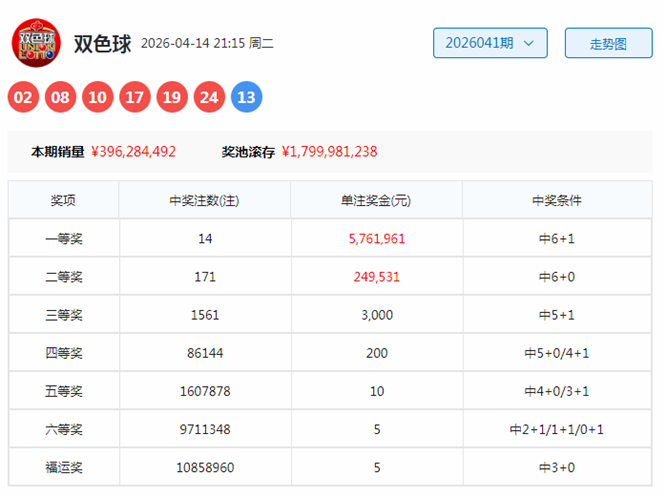664x494 pixels.
Task: Click the 中4+0/3+1 condition cell
Action: (x=557, y=391)
